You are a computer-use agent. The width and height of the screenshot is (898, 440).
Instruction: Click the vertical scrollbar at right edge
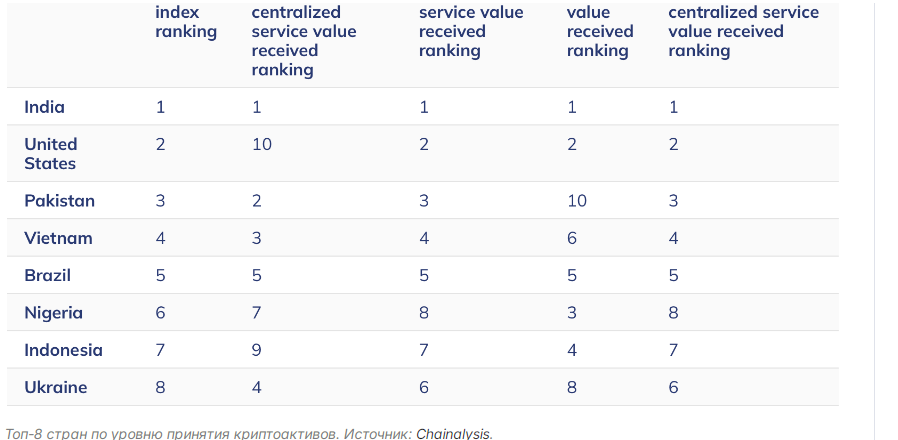click(875, 220)
